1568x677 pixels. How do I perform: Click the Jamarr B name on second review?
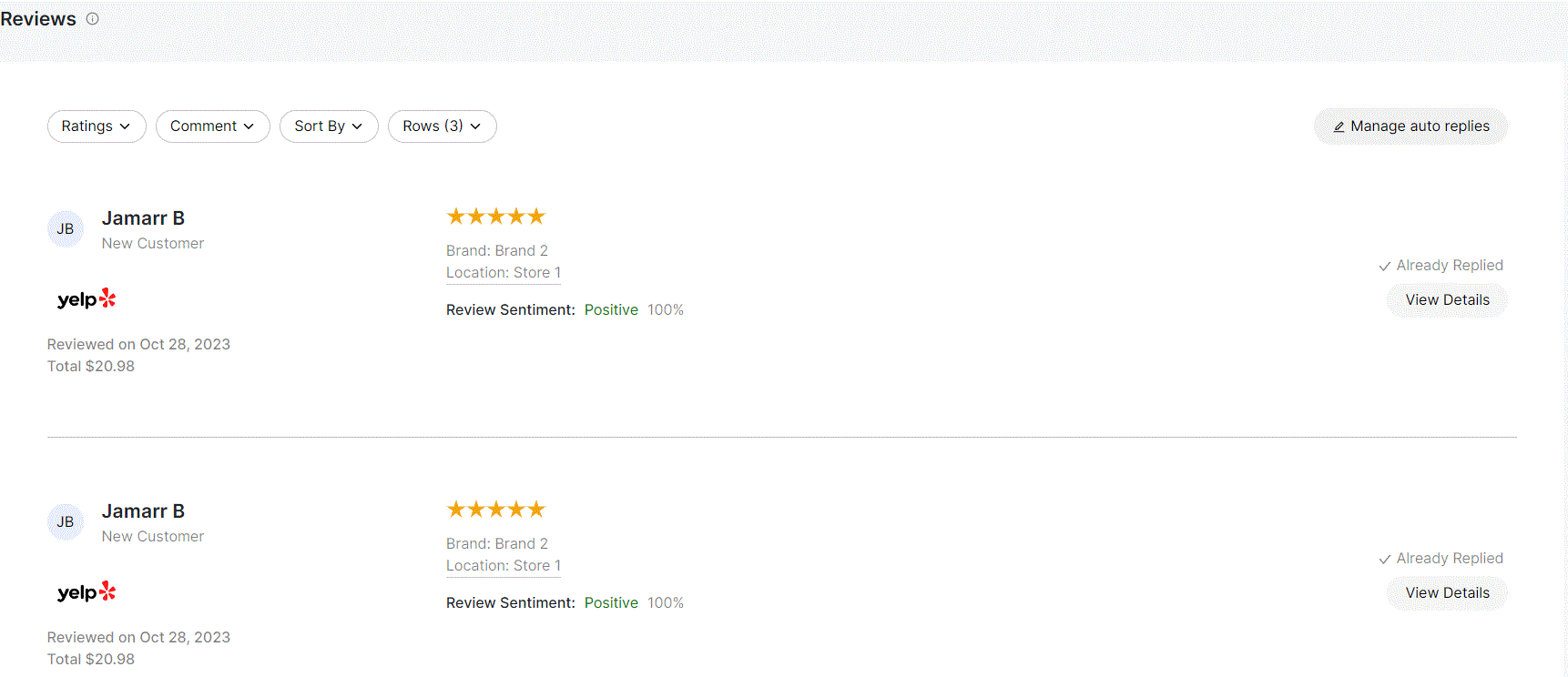pos(143,511)
